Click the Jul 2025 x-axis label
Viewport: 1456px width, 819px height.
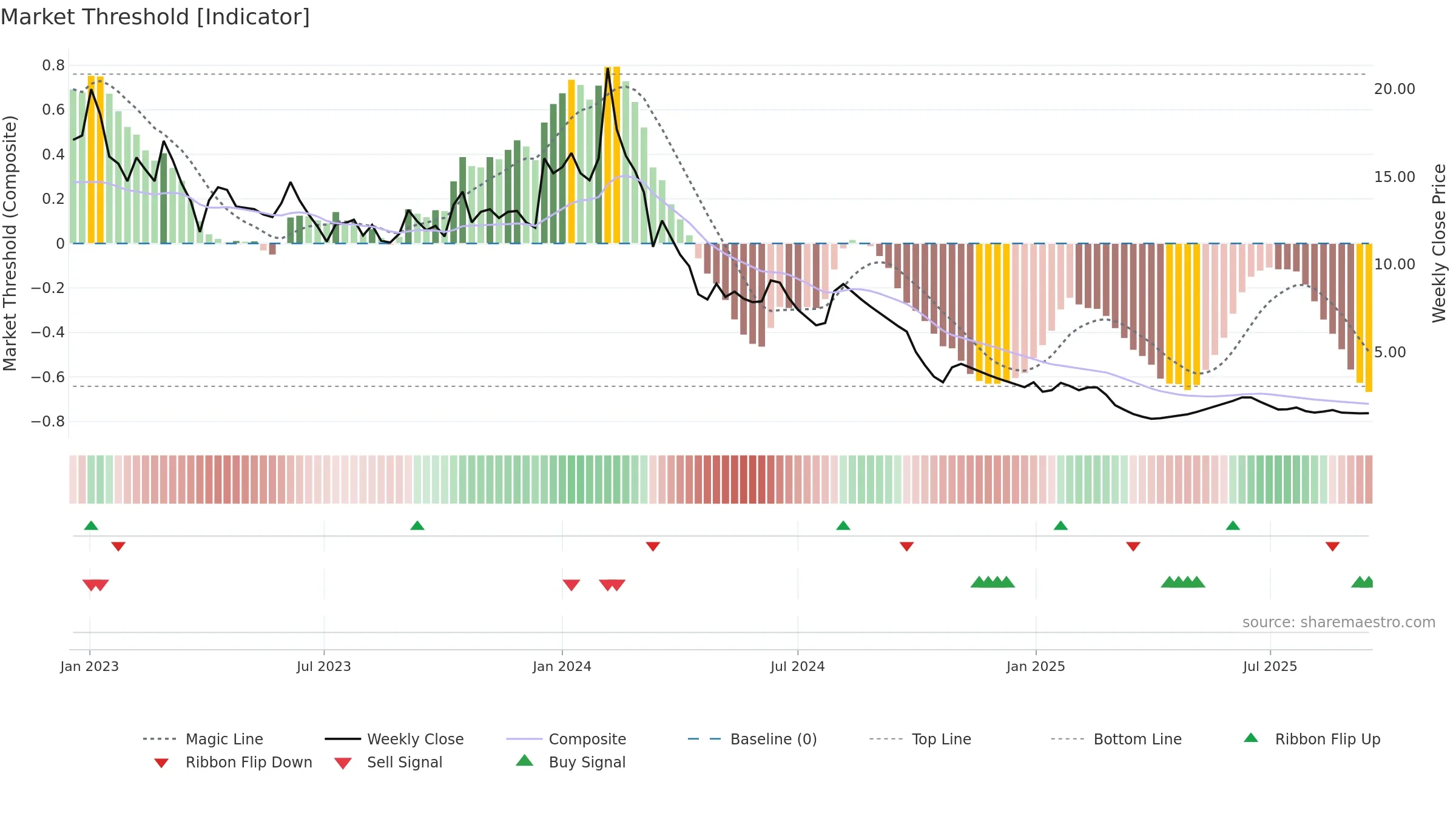tap(1270, 666)
